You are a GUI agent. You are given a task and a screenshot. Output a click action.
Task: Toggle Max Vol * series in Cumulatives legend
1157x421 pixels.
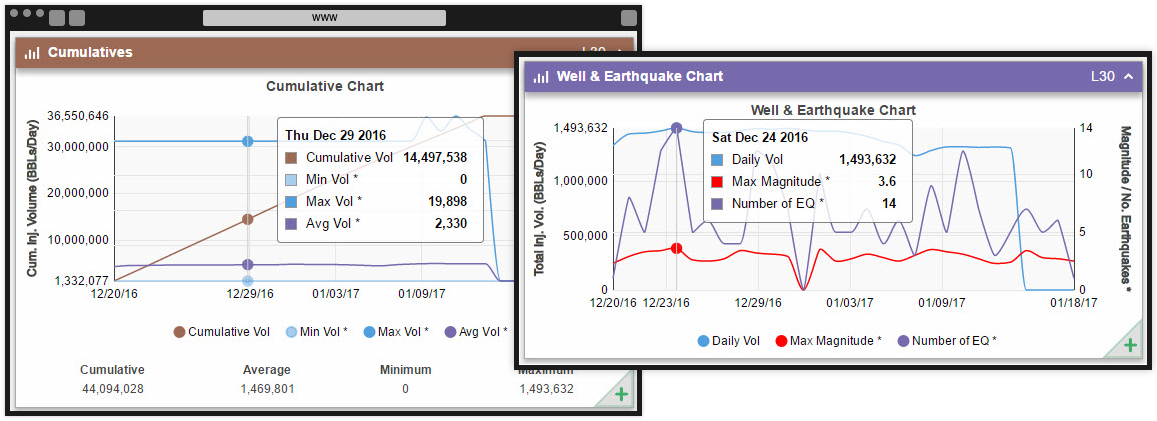396,332
